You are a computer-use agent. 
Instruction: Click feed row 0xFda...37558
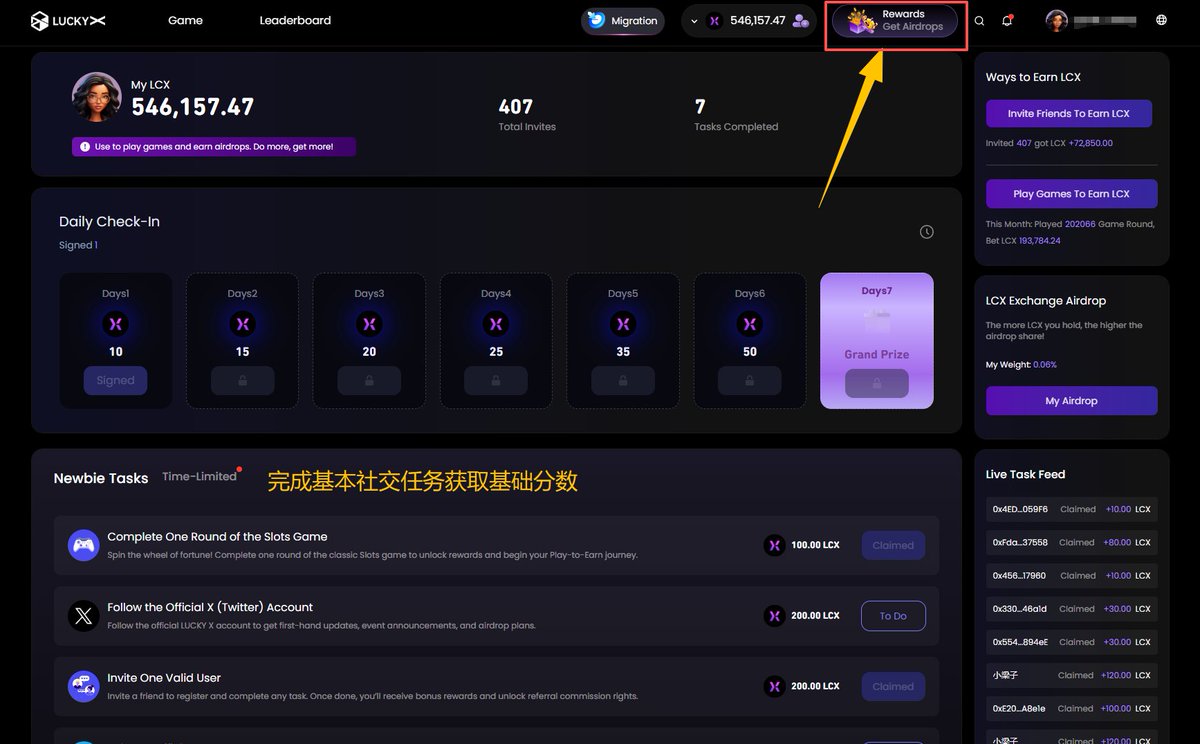[1072, 542]
